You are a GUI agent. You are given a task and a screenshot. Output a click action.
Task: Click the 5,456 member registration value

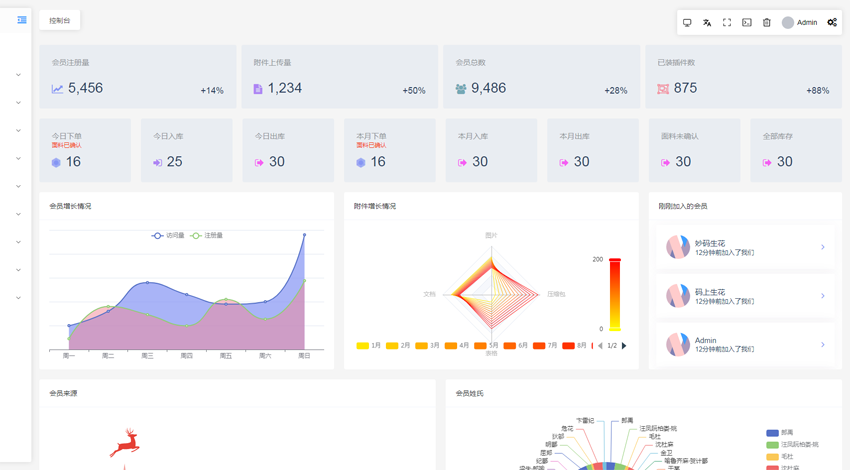[x=85, y=88]
